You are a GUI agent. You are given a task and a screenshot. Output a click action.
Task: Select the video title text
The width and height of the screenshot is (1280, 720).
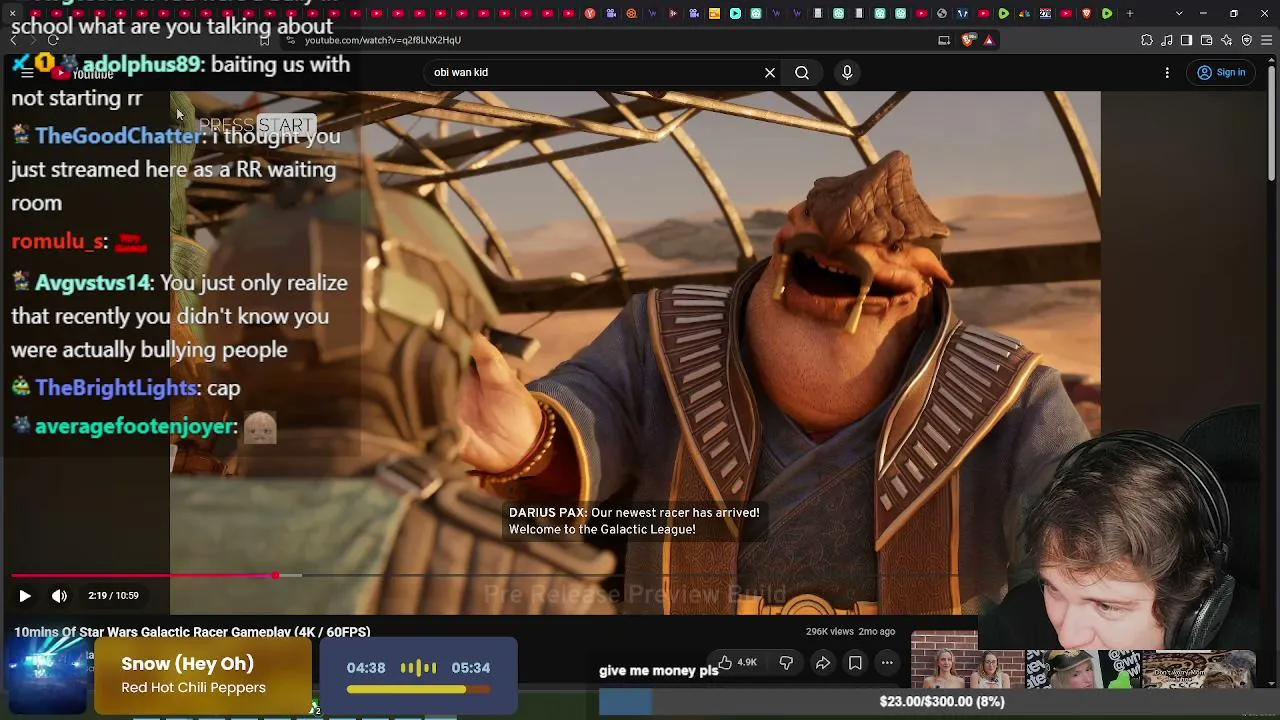tap(192, 632)
